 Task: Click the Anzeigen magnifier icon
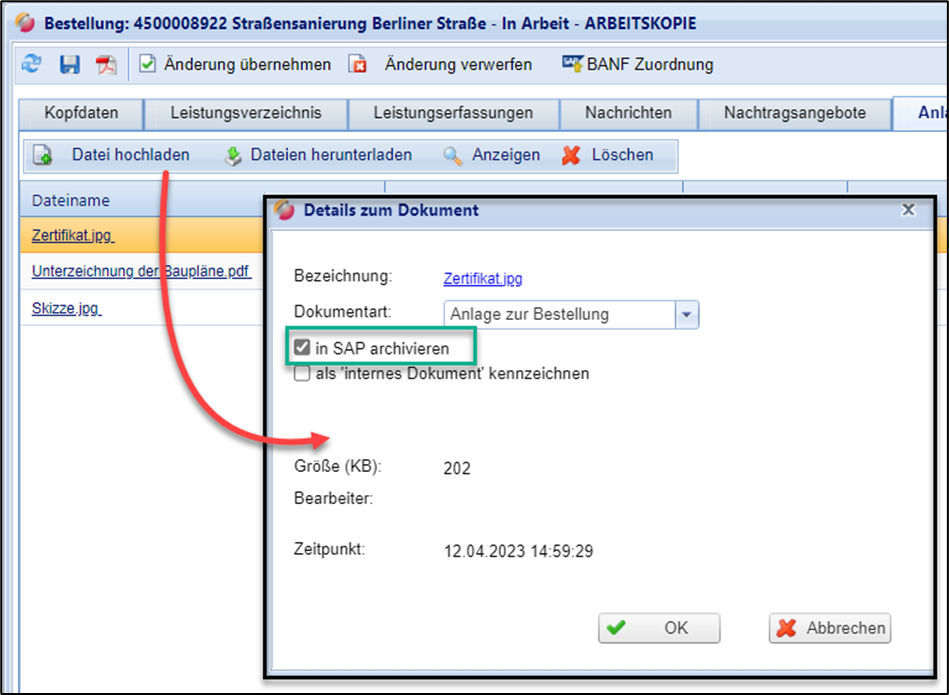[453, 155]
